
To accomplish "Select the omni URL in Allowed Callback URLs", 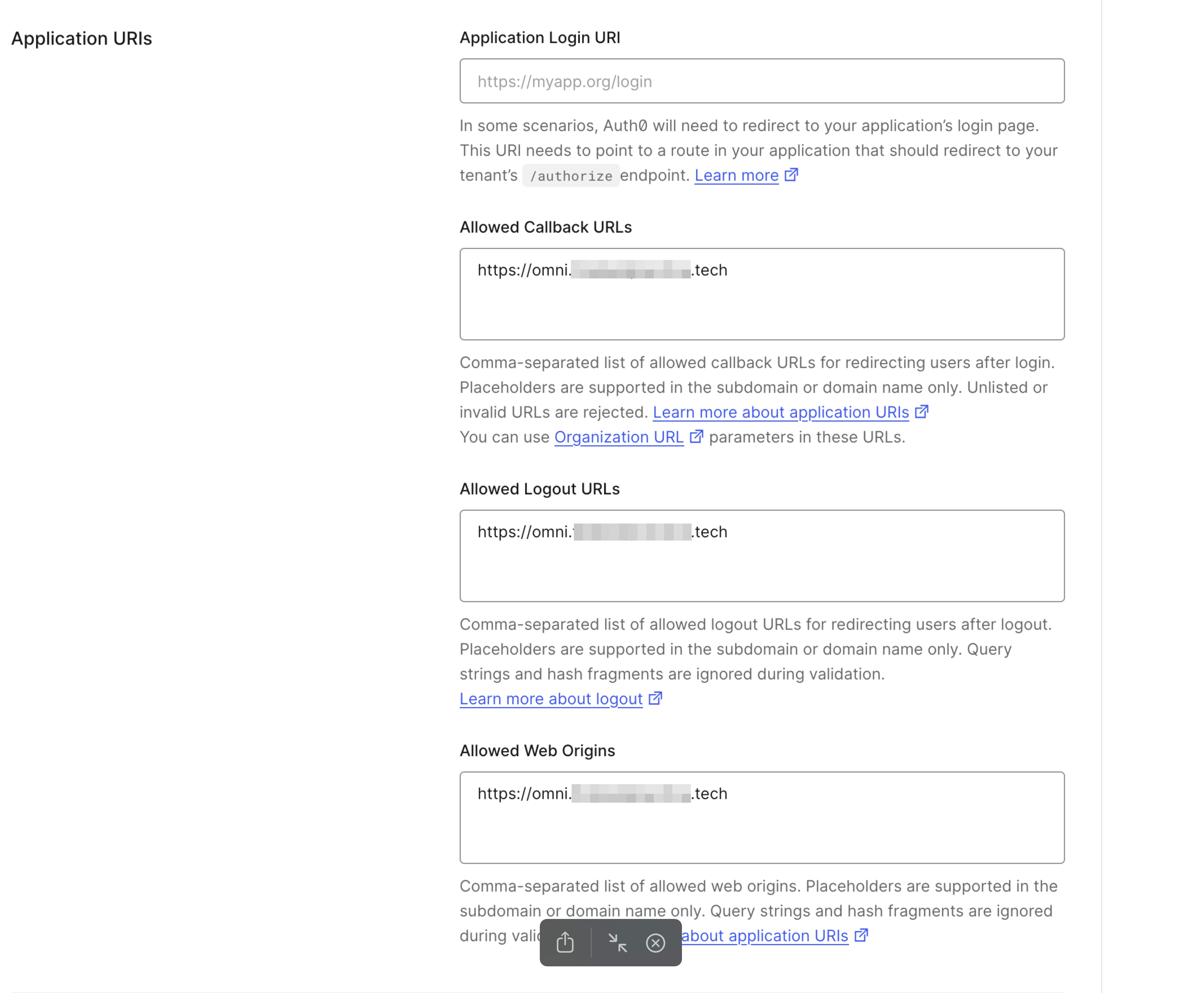I will 602,270.
